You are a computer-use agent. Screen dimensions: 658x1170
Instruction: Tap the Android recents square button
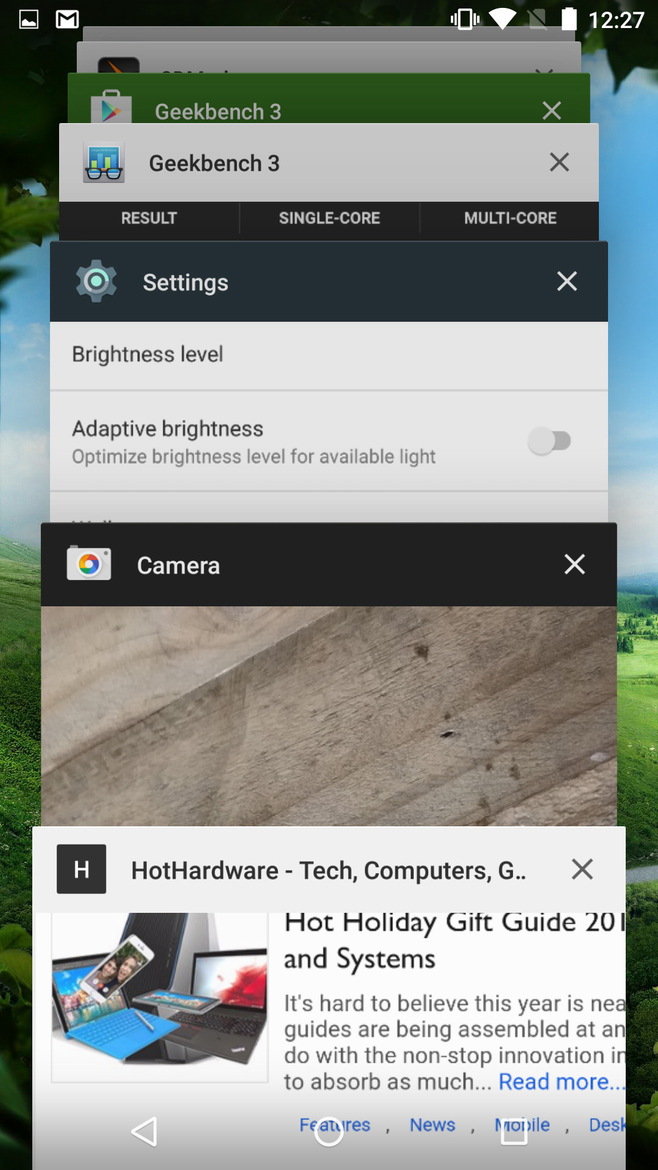(513, 1131)
